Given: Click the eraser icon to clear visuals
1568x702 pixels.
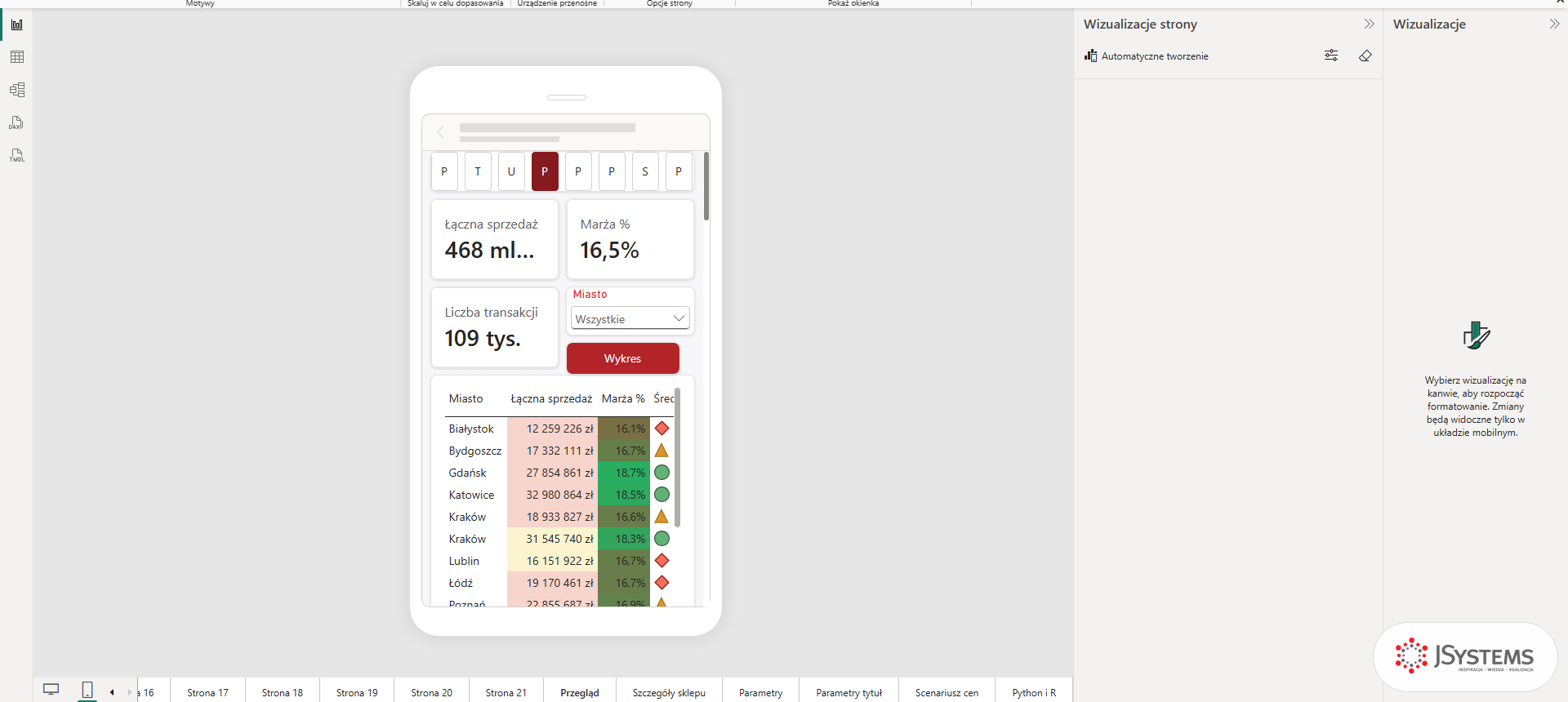Looking at the screenshot, I should [1365, 56].
